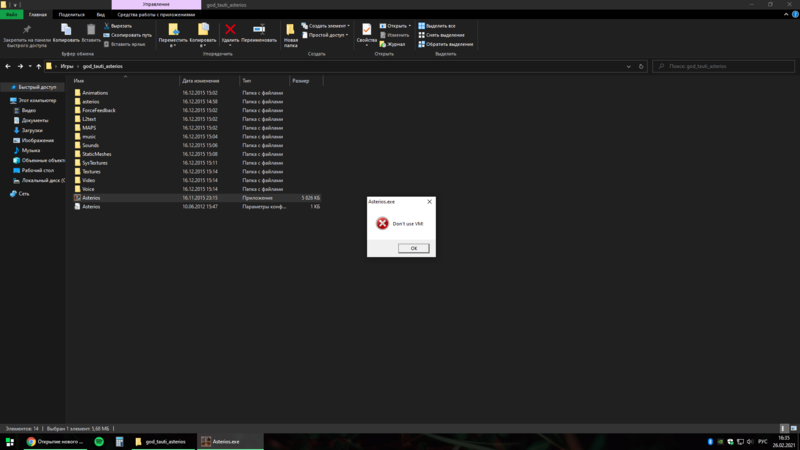
Task: Click the Rename icon in ribbon
Action: [x=259, y=31]
